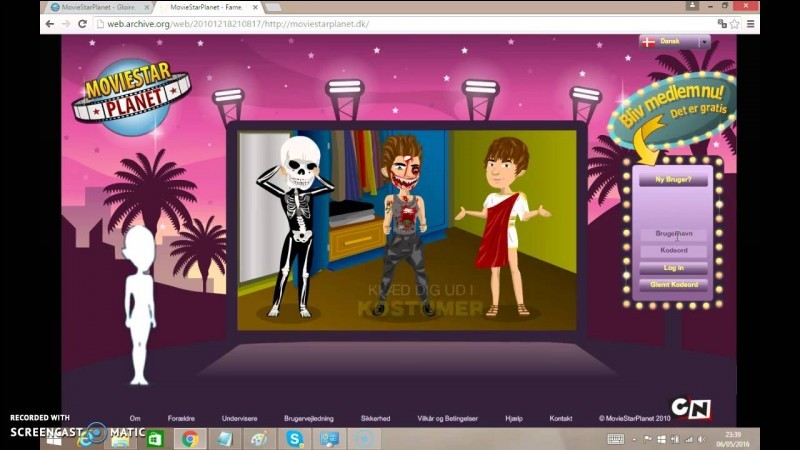Viewport: 800px width, 450px height.
Task: Open a new browser tab
Action: coord(273,7)
